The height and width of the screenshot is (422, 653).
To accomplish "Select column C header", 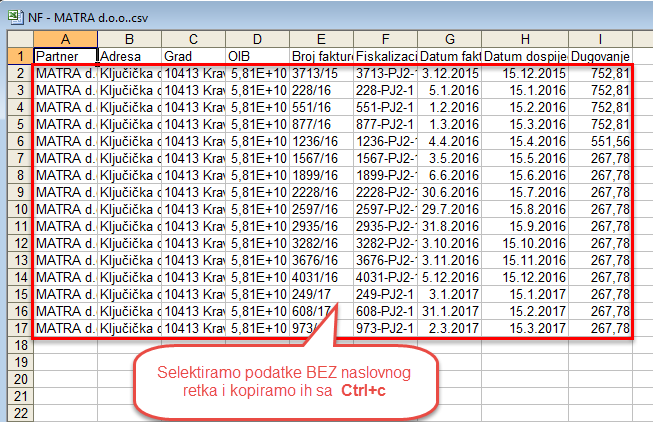I will click(194, 40).
